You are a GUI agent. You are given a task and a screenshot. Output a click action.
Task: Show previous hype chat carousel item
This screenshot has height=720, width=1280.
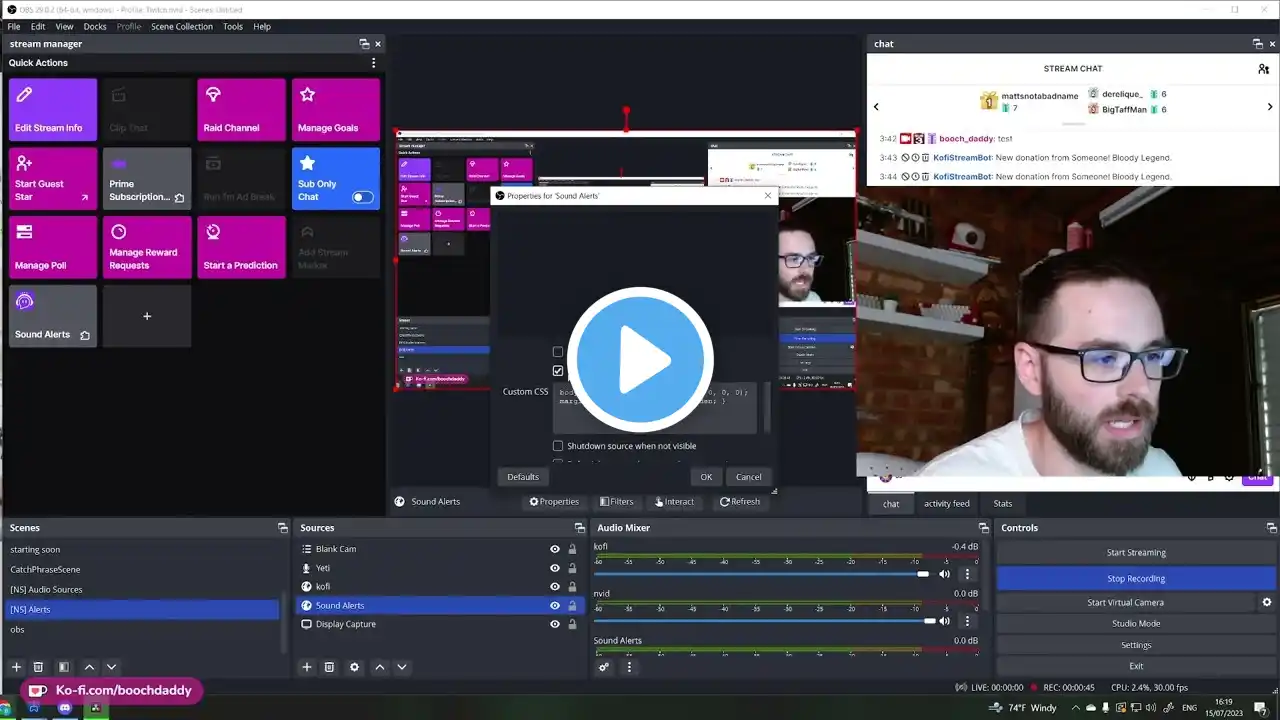pyautogui.click(x=876, y=107)
